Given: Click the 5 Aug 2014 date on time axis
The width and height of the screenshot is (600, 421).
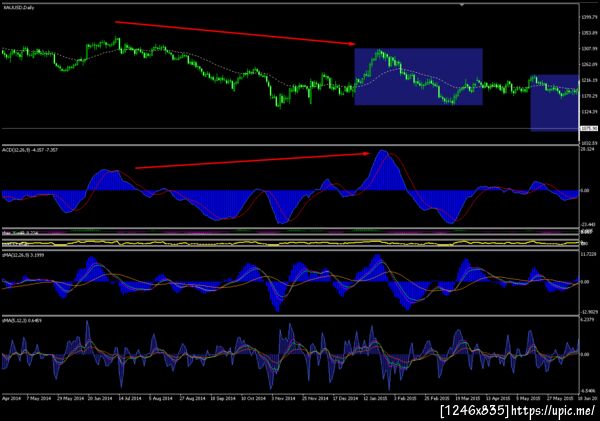Looking at the screenshot, I should [x=161, y=398].
